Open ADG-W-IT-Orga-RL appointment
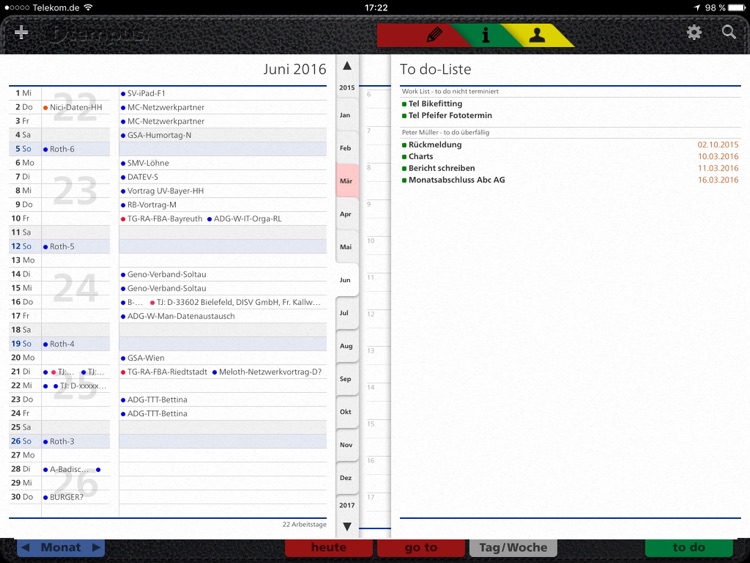This screenshot has width=750, height=563. [x=244, y=219]
